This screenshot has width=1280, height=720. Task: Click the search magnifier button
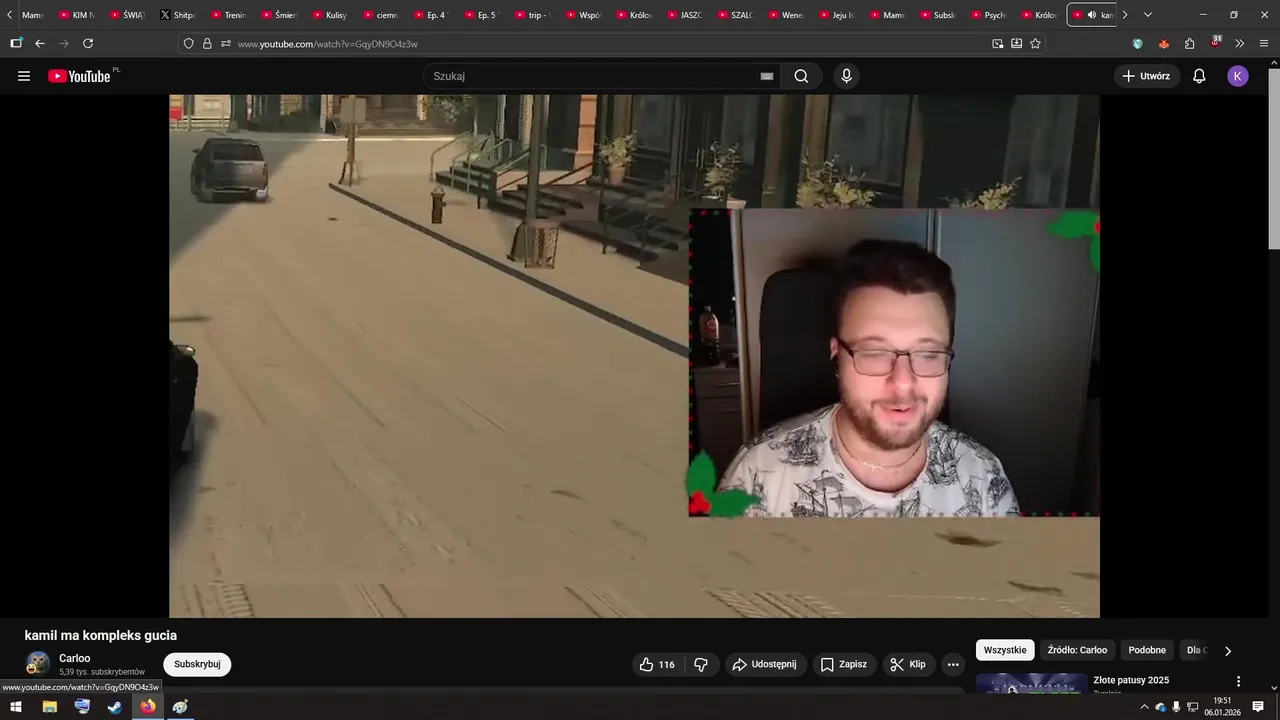[801, 76]
